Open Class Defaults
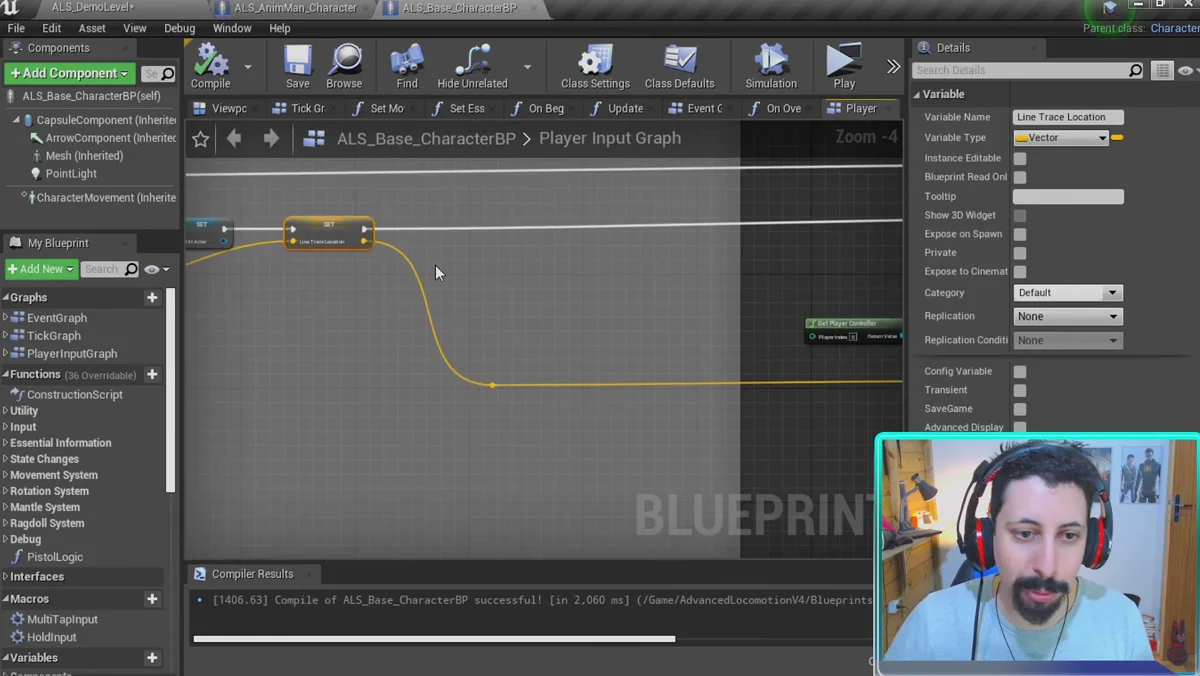 coord(680,61)
